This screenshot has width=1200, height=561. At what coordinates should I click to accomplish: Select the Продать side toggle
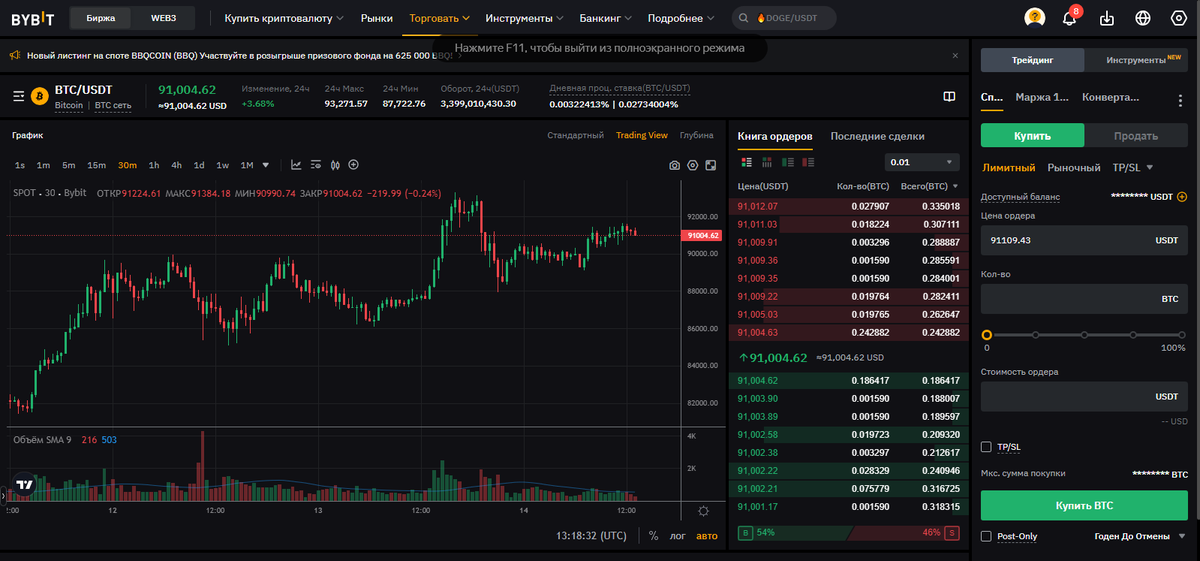pos(1136,136)
